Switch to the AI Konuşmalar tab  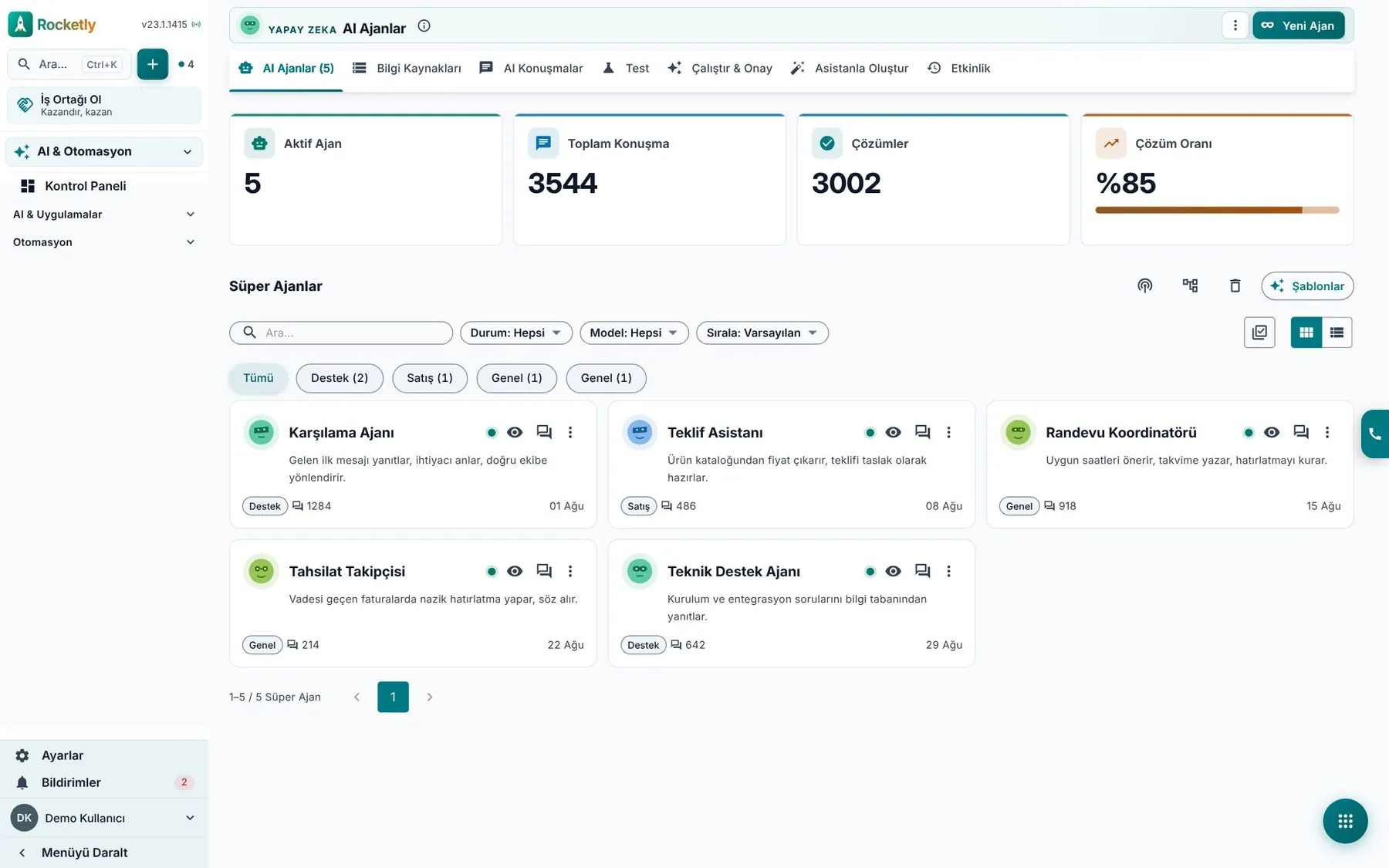pos(531,68)
